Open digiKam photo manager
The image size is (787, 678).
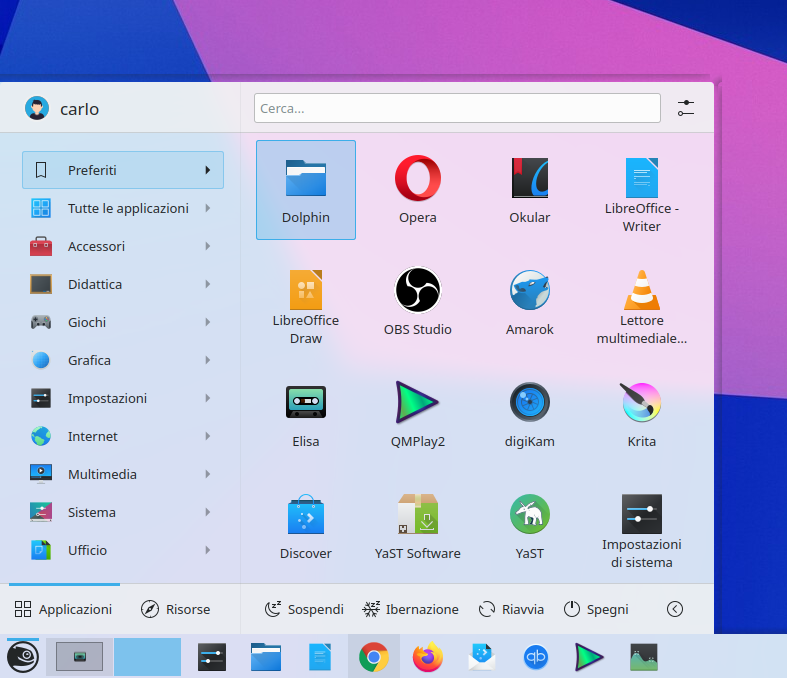pyautogui.click(x=530, y=415)
